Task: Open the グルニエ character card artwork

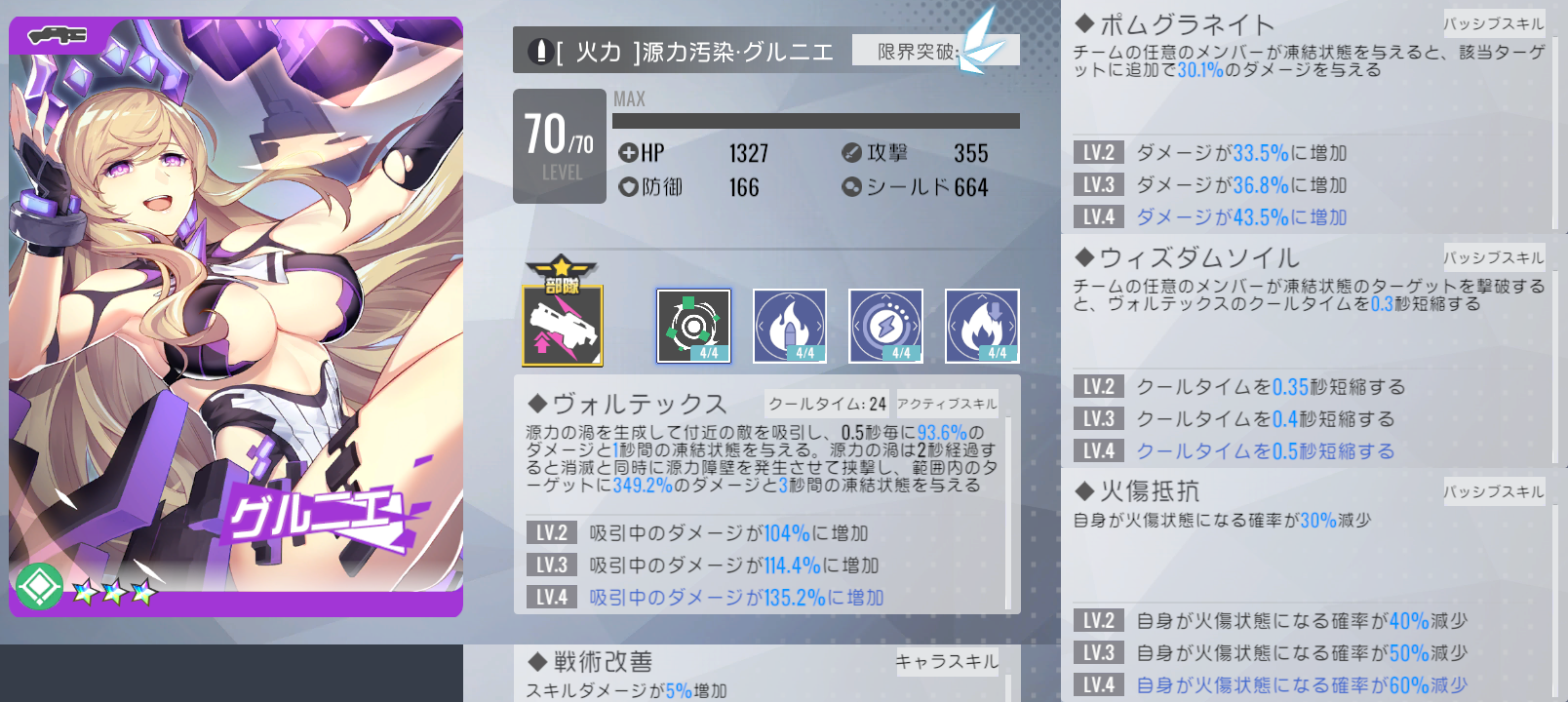Action: pos(236,317)
